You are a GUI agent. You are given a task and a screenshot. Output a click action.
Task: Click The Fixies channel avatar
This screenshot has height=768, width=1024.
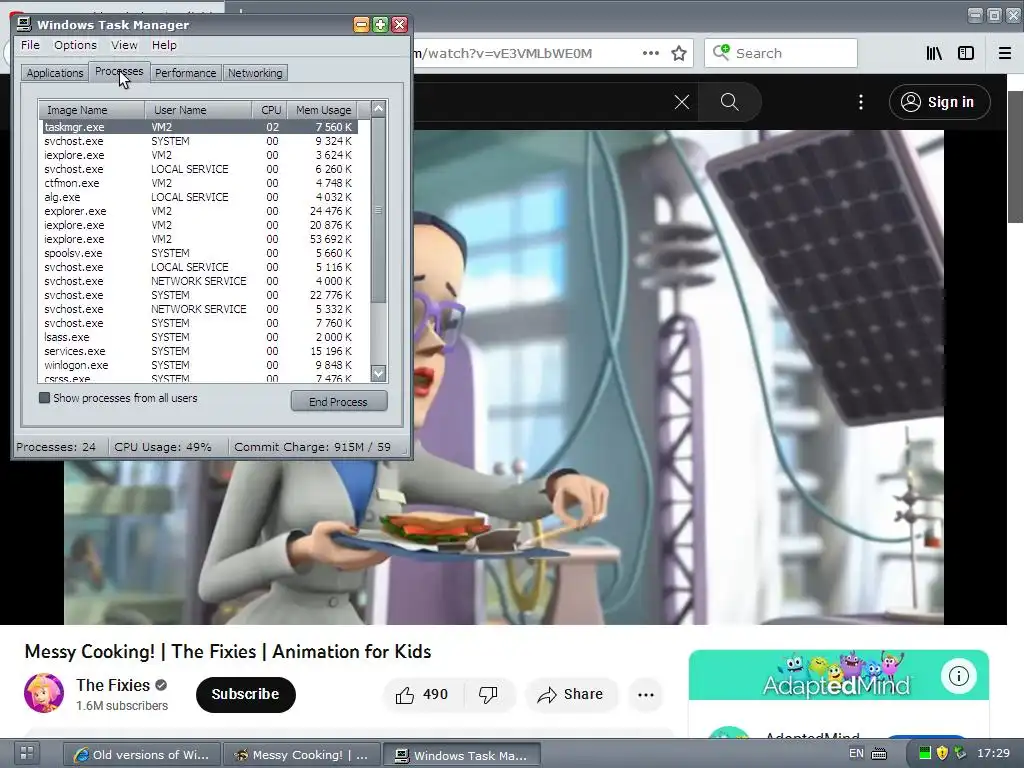pyautogui.click(x=44, y=693)
